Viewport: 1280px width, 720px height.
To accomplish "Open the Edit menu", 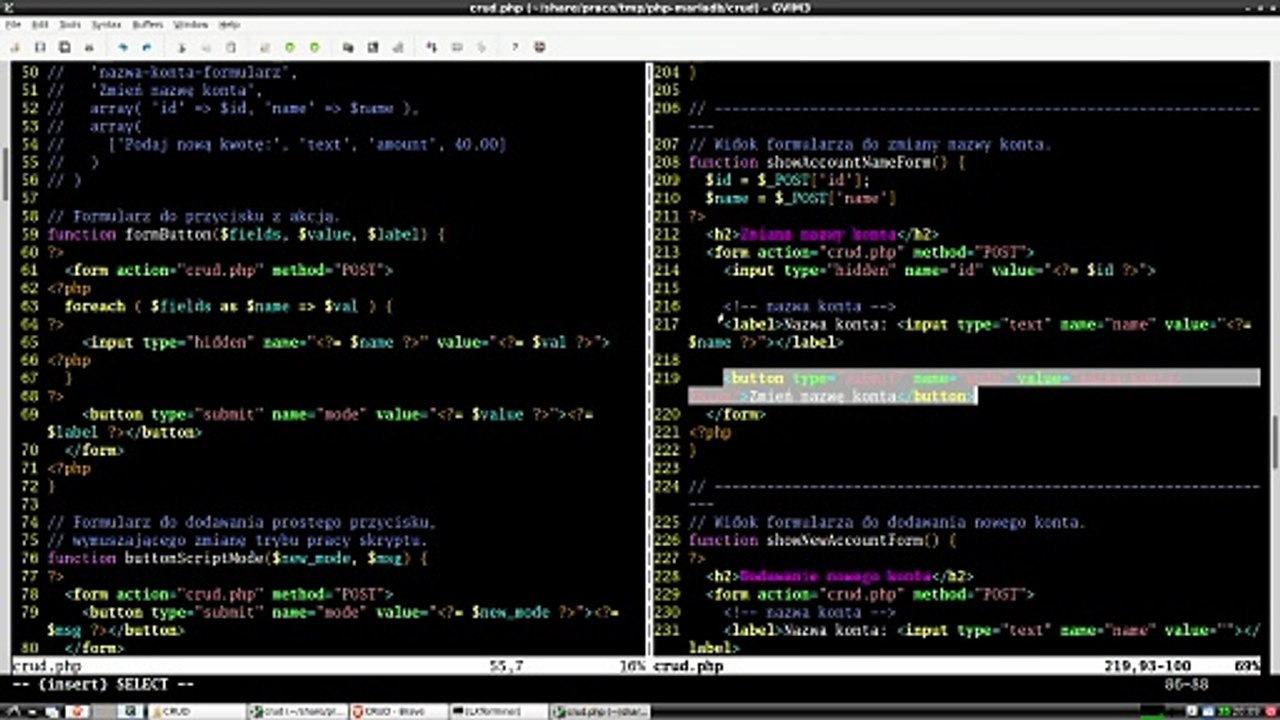I will point(40,24).
